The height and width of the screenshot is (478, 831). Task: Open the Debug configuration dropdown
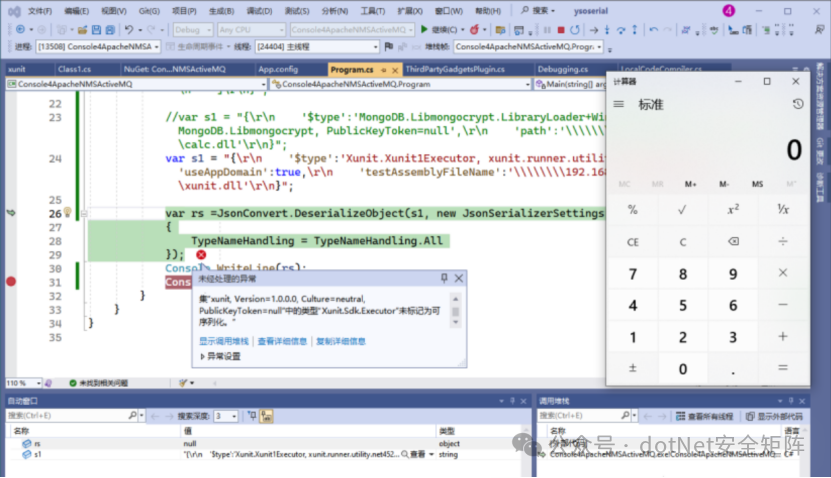click(191, 30)
